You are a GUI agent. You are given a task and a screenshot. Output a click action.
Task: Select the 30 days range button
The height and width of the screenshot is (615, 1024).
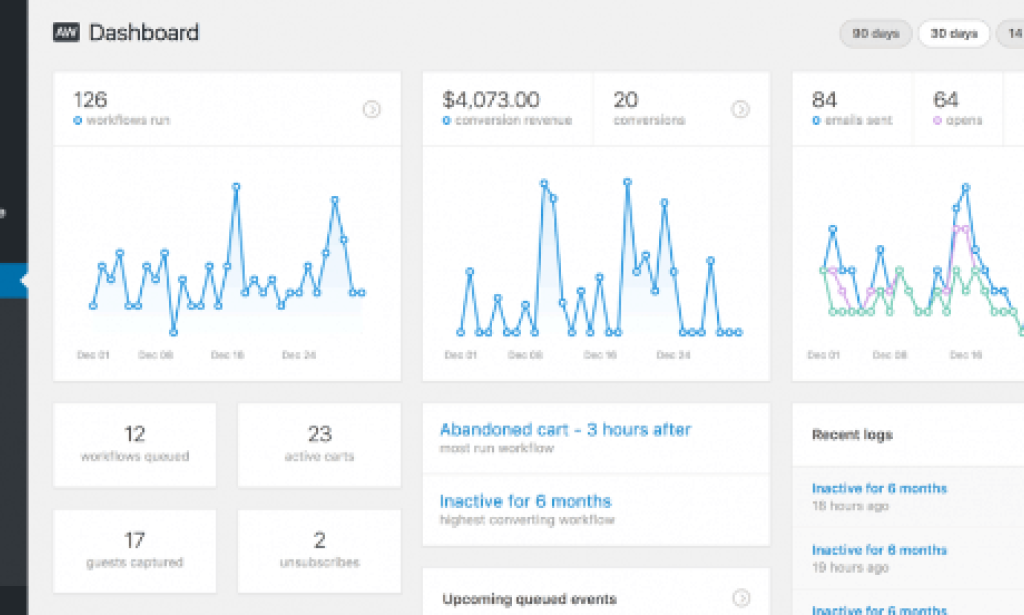[x=954, y=33]
